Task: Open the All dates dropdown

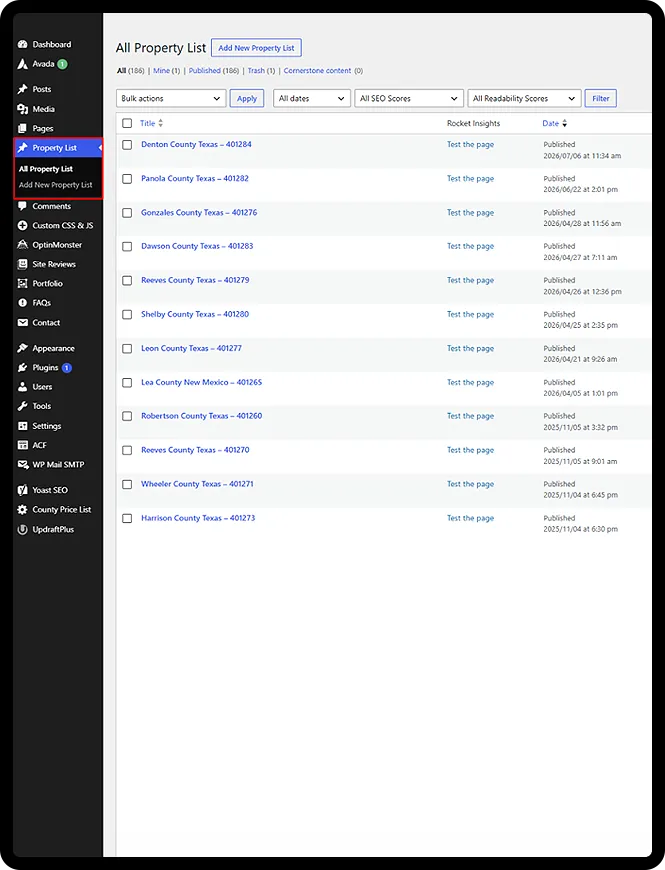Action: (312, 98)
